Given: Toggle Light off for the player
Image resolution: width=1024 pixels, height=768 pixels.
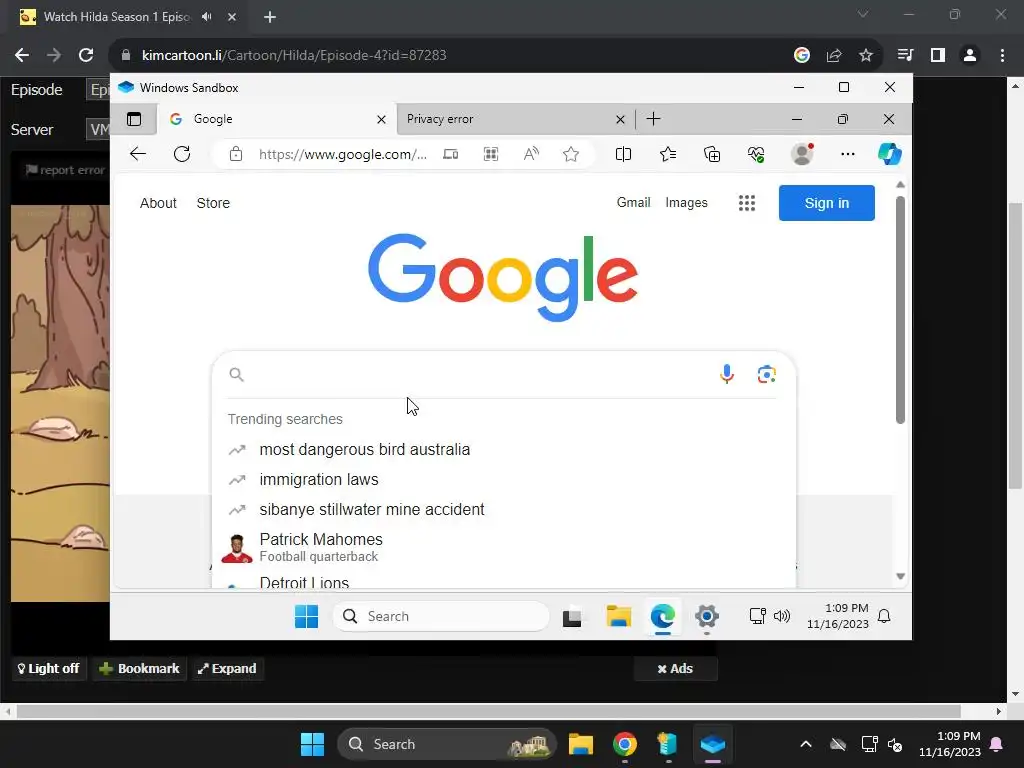Looking at the screenshot, I should point(49,669).
